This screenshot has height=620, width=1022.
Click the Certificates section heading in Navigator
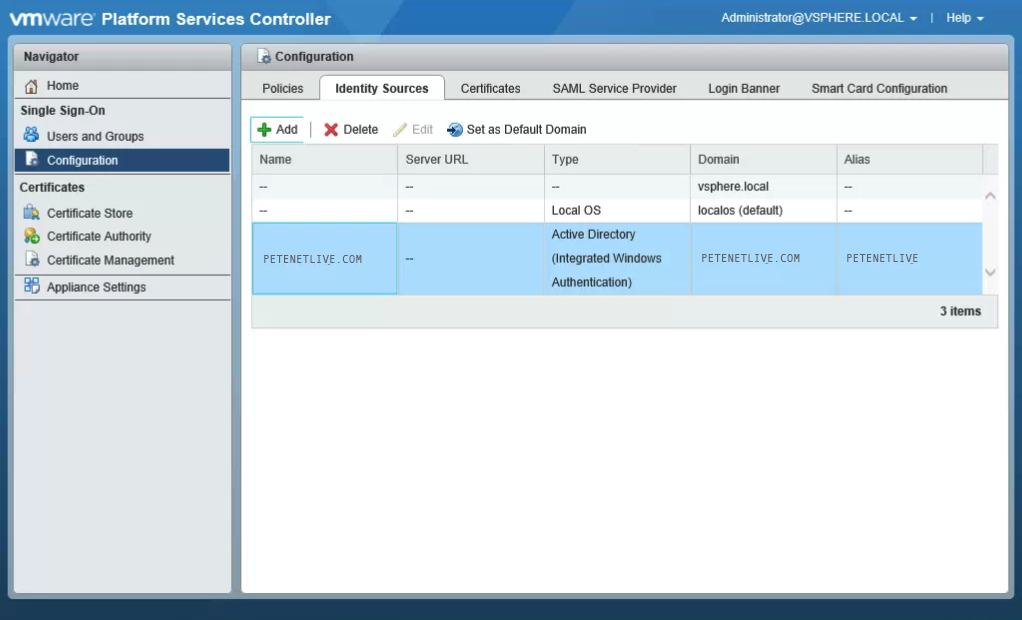52,188
